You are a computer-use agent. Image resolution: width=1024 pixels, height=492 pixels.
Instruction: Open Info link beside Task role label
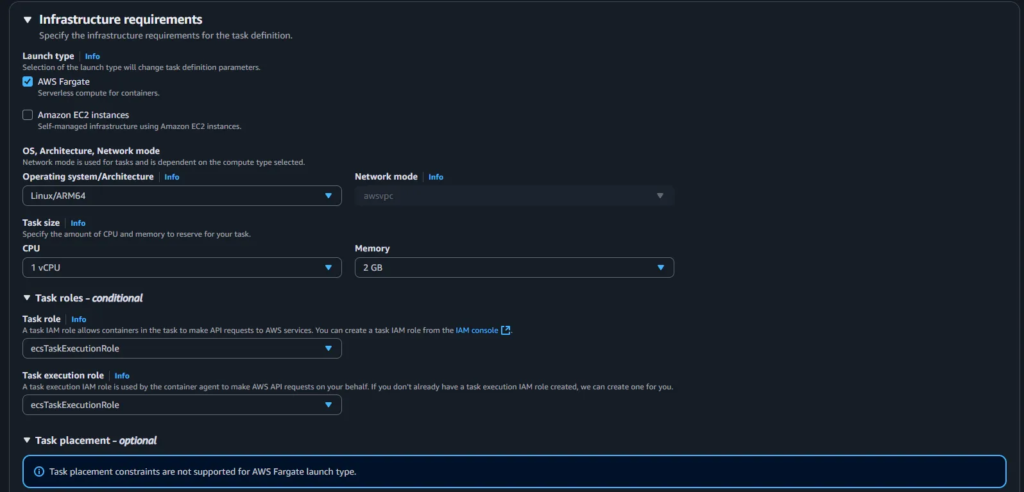pyautogui.click(x=78, y=320)
